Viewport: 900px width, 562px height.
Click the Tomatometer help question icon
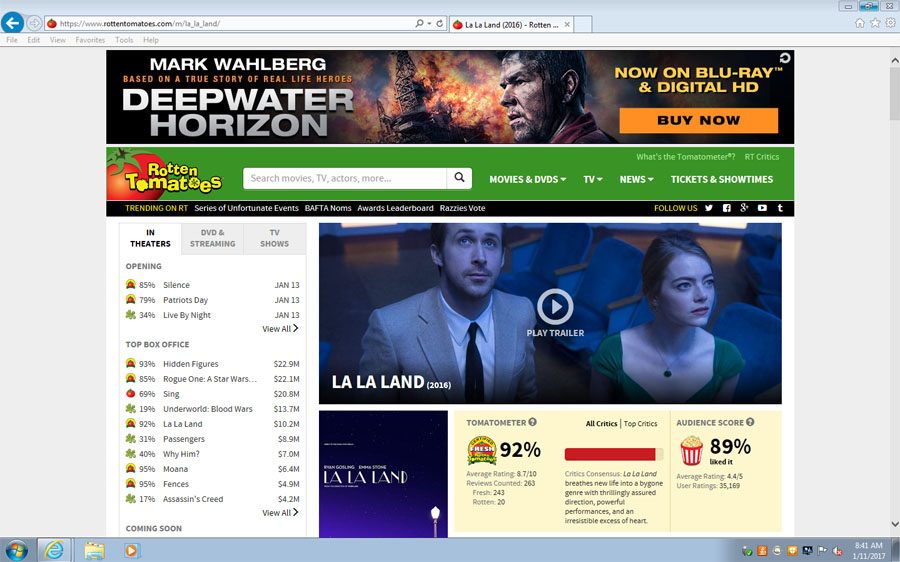[533, 422]
